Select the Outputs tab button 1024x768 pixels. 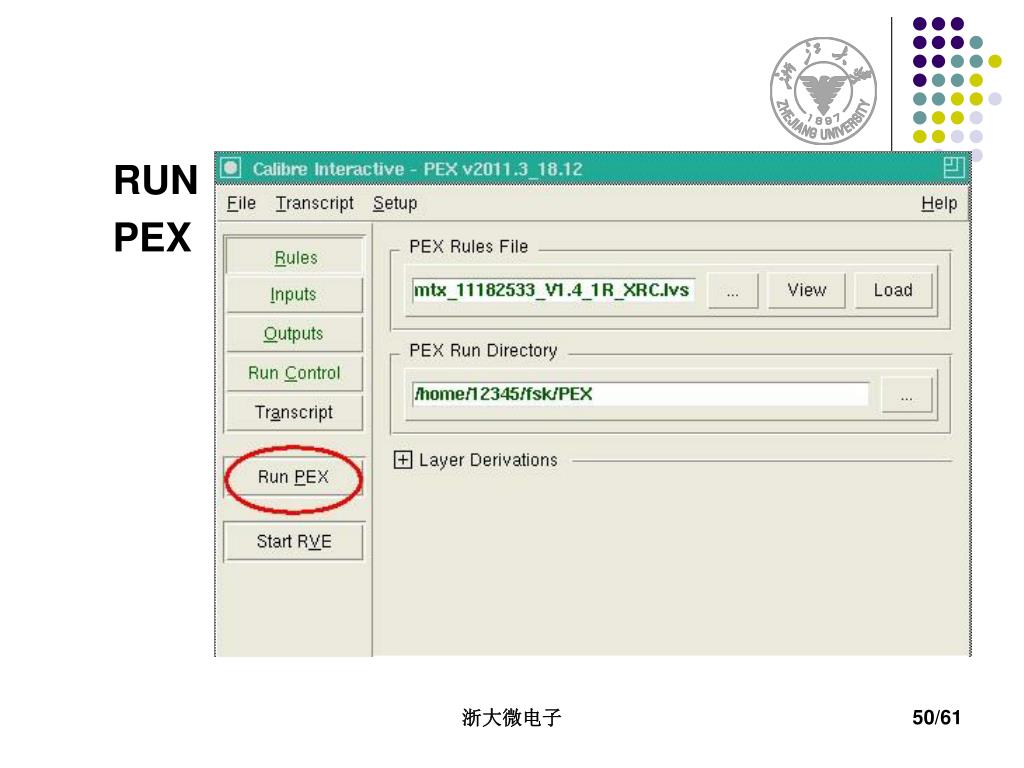294,334
